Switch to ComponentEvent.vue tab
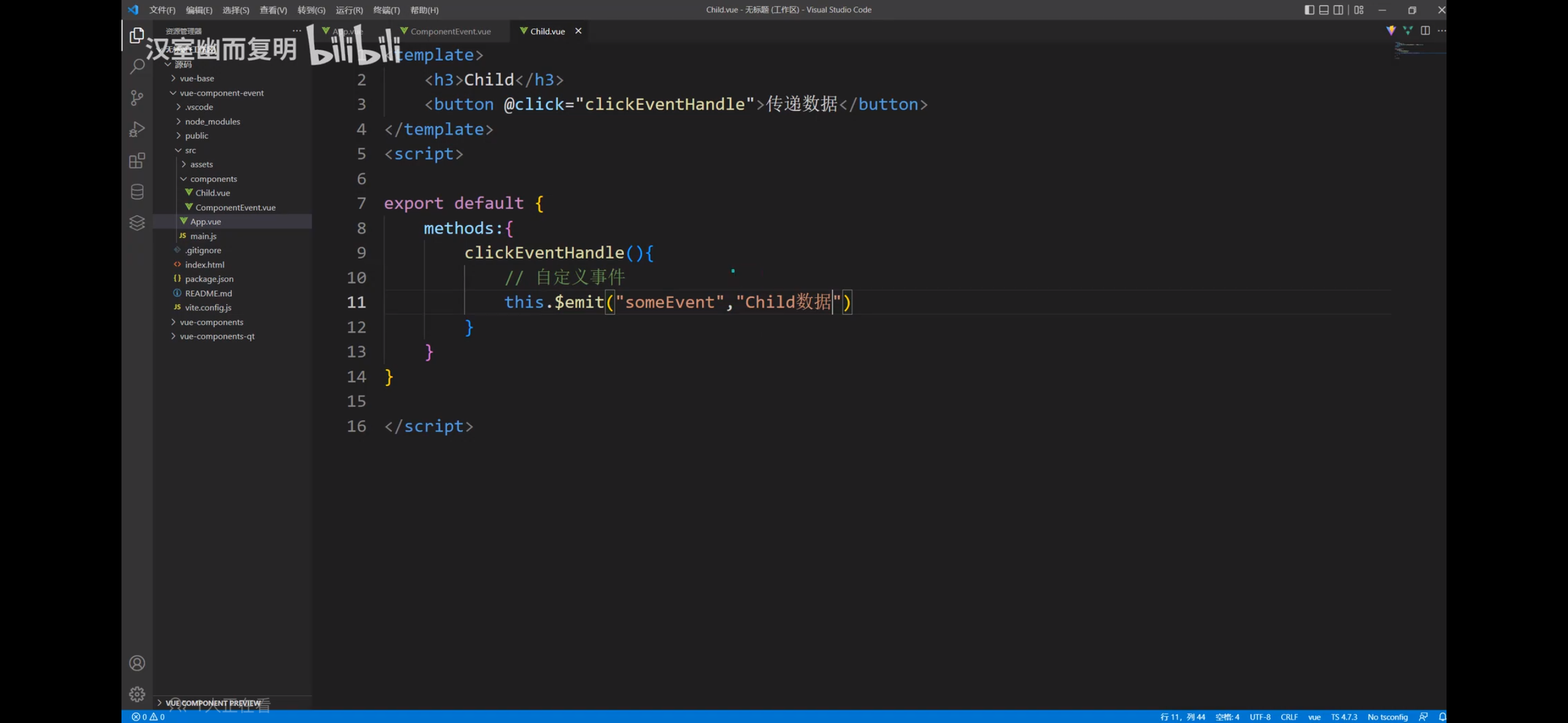 (x=450, y=31)
